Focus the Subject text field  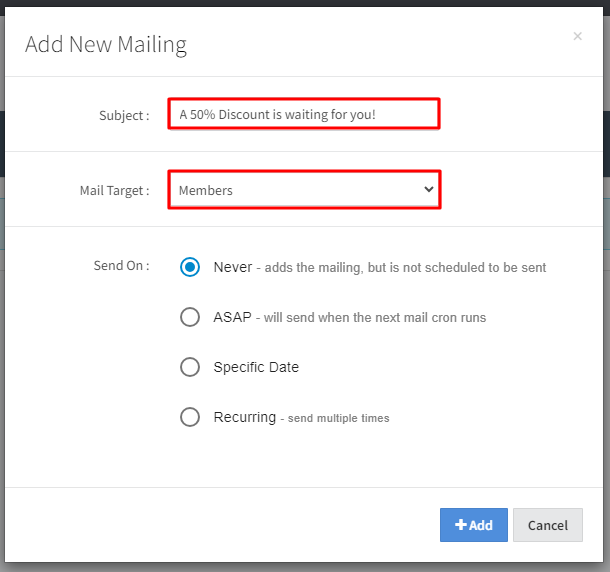point(303,114)
